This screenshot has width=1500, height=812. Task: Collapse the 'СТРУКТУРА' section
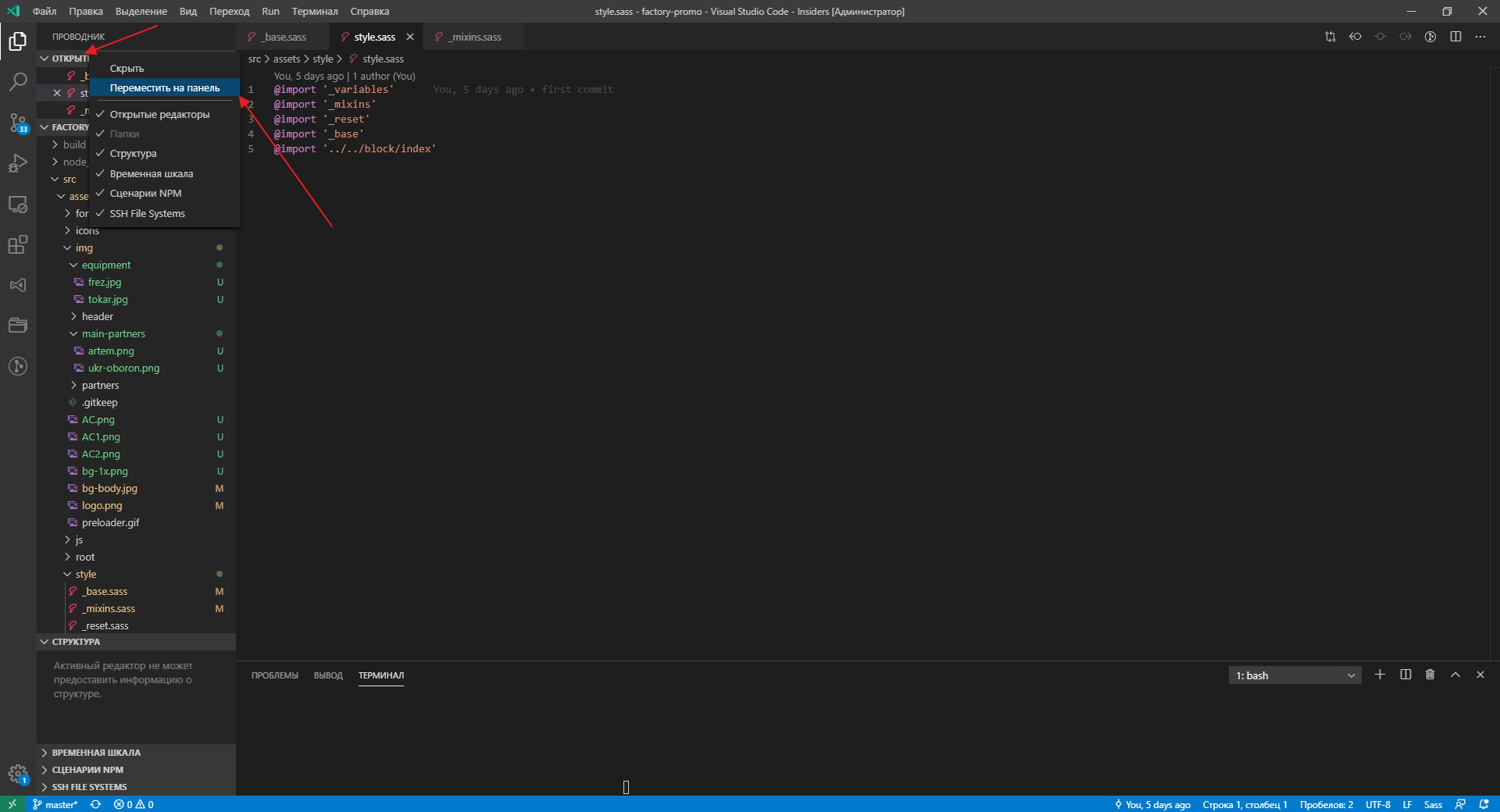click(137, 642)
